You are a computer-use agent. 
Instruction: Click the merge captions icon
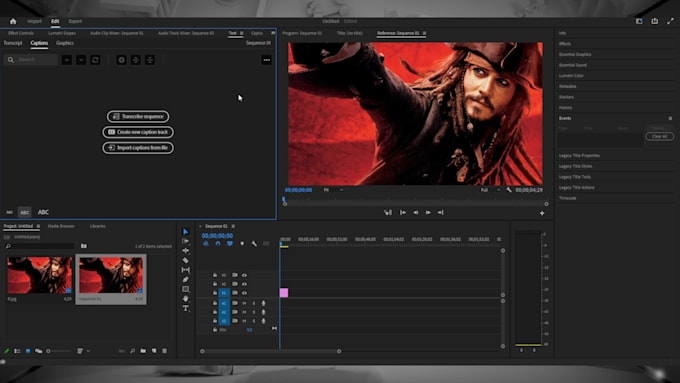(x=150, y=60)
